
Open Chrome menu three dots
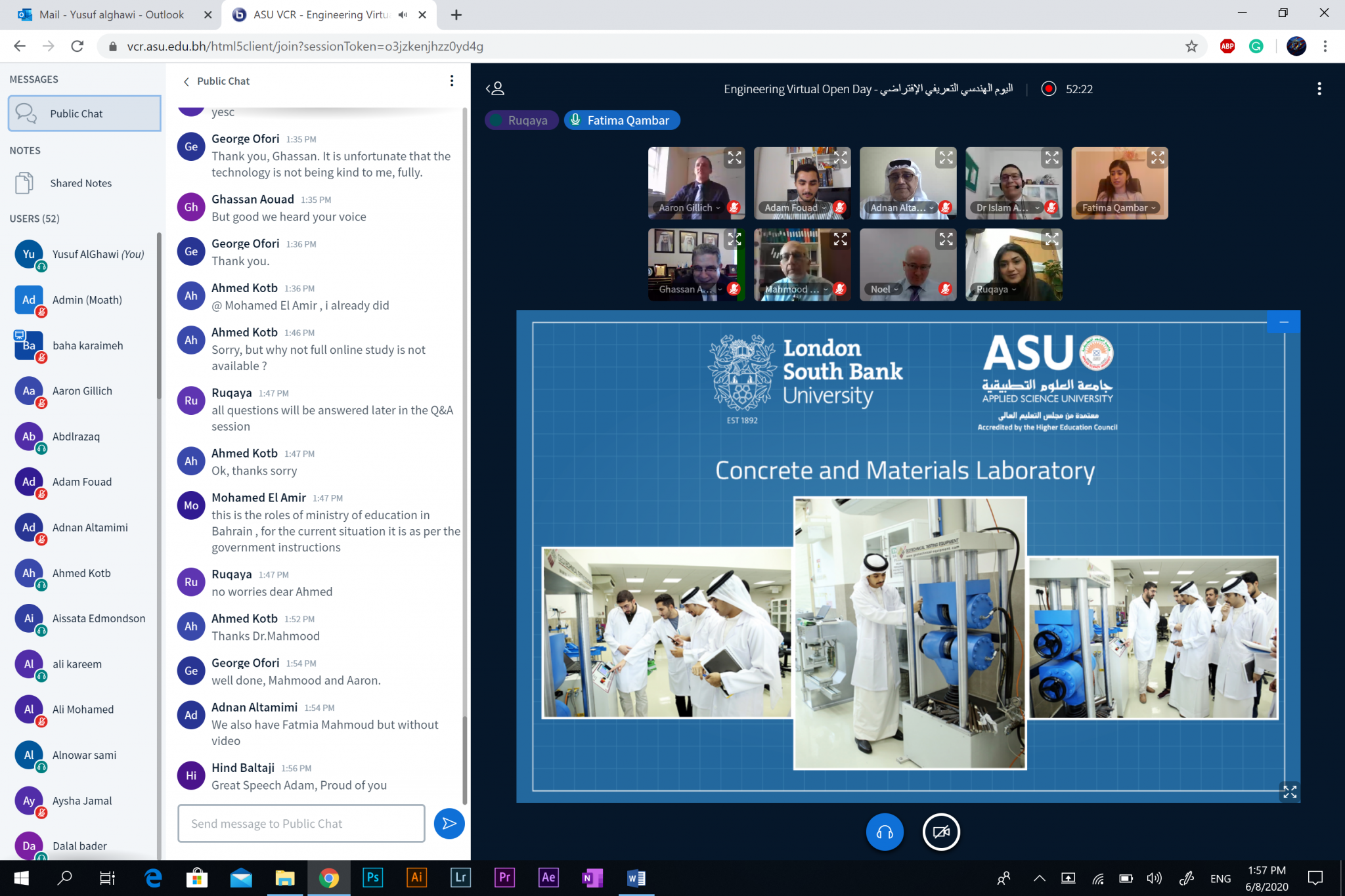point(1325,46)
